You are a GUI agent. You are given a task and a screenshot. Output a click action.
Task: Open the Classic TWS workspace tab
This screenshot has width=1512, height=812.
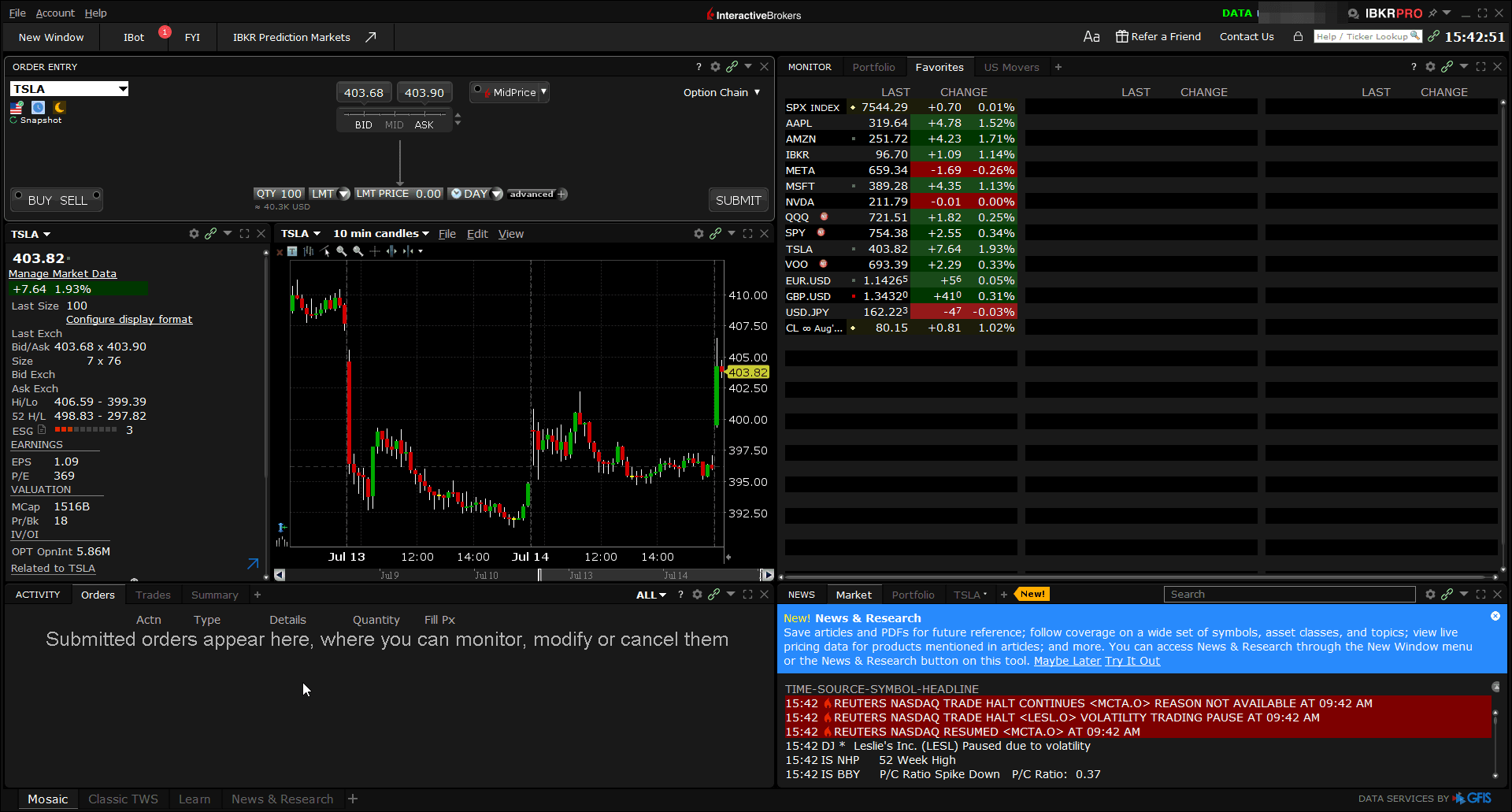123,799
